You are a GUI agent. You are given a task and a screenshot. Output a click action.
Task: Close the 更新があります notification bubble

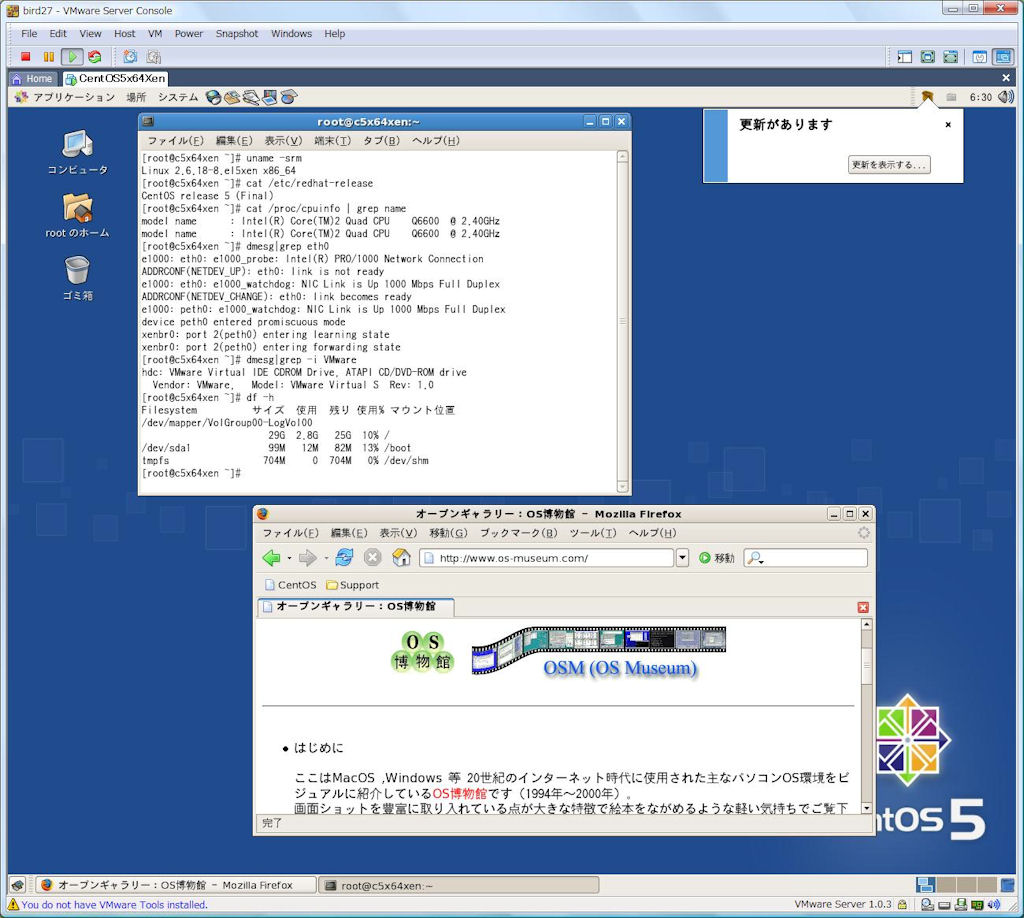948,124
